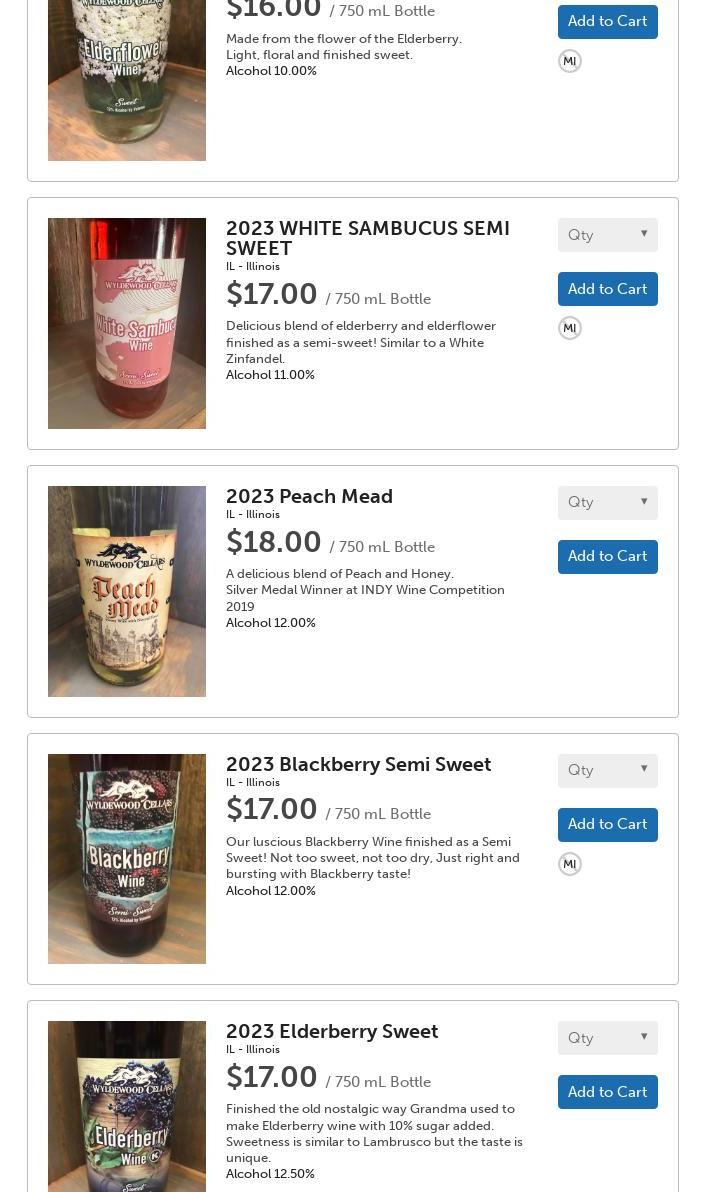Add Blackberry Semi Sweet to cart
The height and width of the screenshot is (1192, 705).
[607, 824]
